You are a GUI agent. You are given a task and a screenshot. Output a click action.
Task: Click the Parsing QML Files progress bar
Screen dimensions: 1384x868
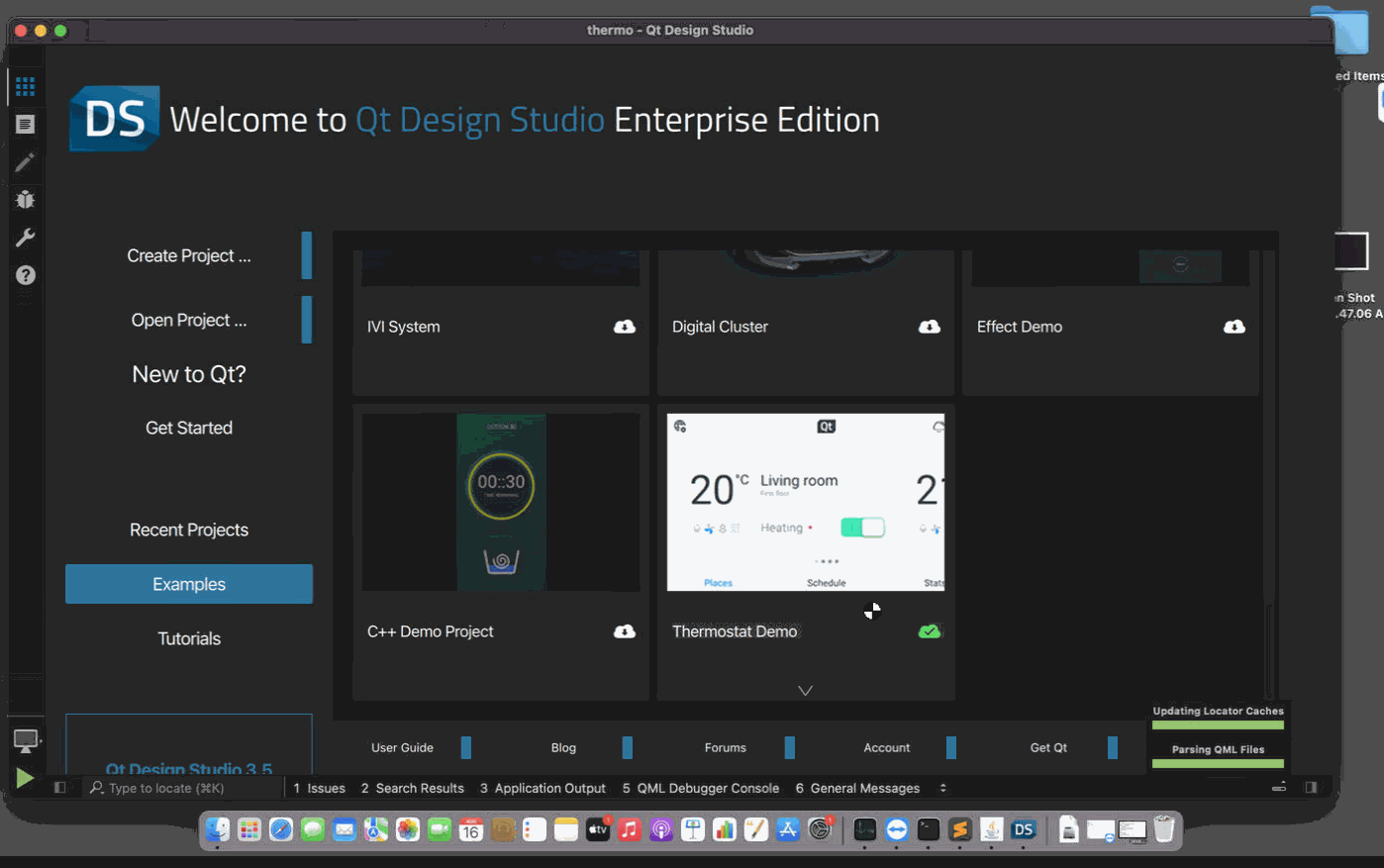(1218, 762)
